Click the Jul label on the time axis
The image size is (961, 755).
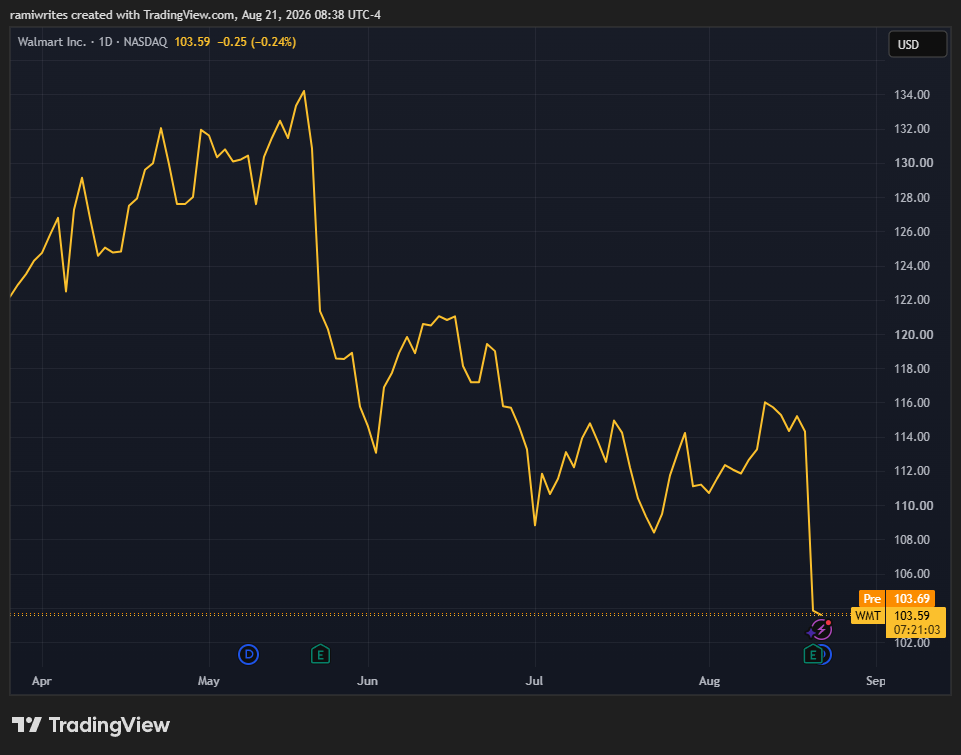click(534, 681)
